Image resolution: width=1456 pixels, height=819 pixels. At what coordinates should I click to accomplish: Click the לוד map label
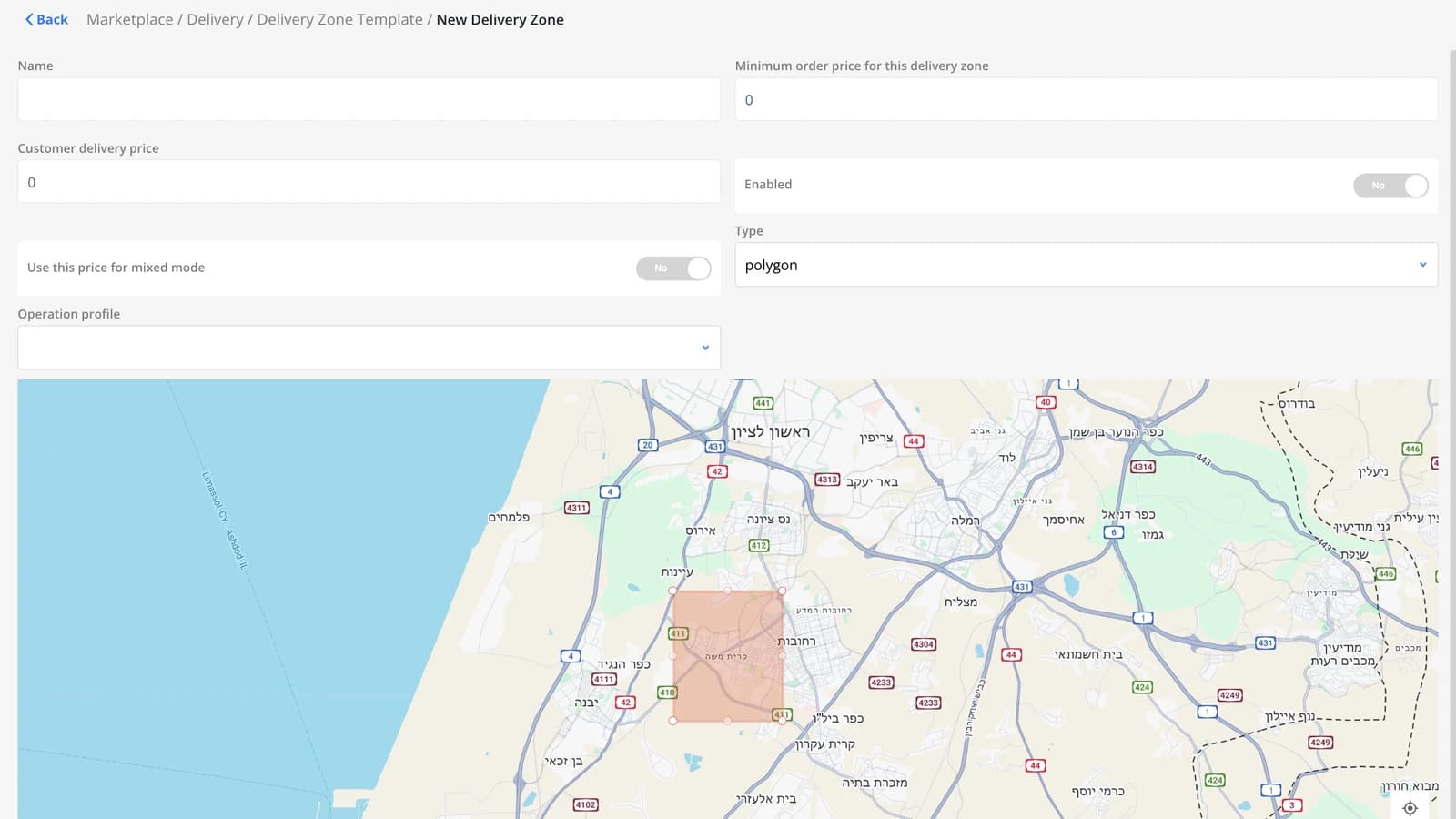click(1006, 458)
